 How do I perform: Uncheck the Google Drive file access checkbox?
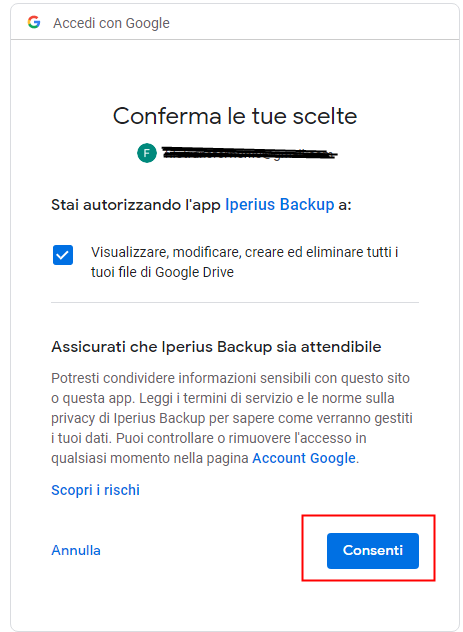pos(63,255)
